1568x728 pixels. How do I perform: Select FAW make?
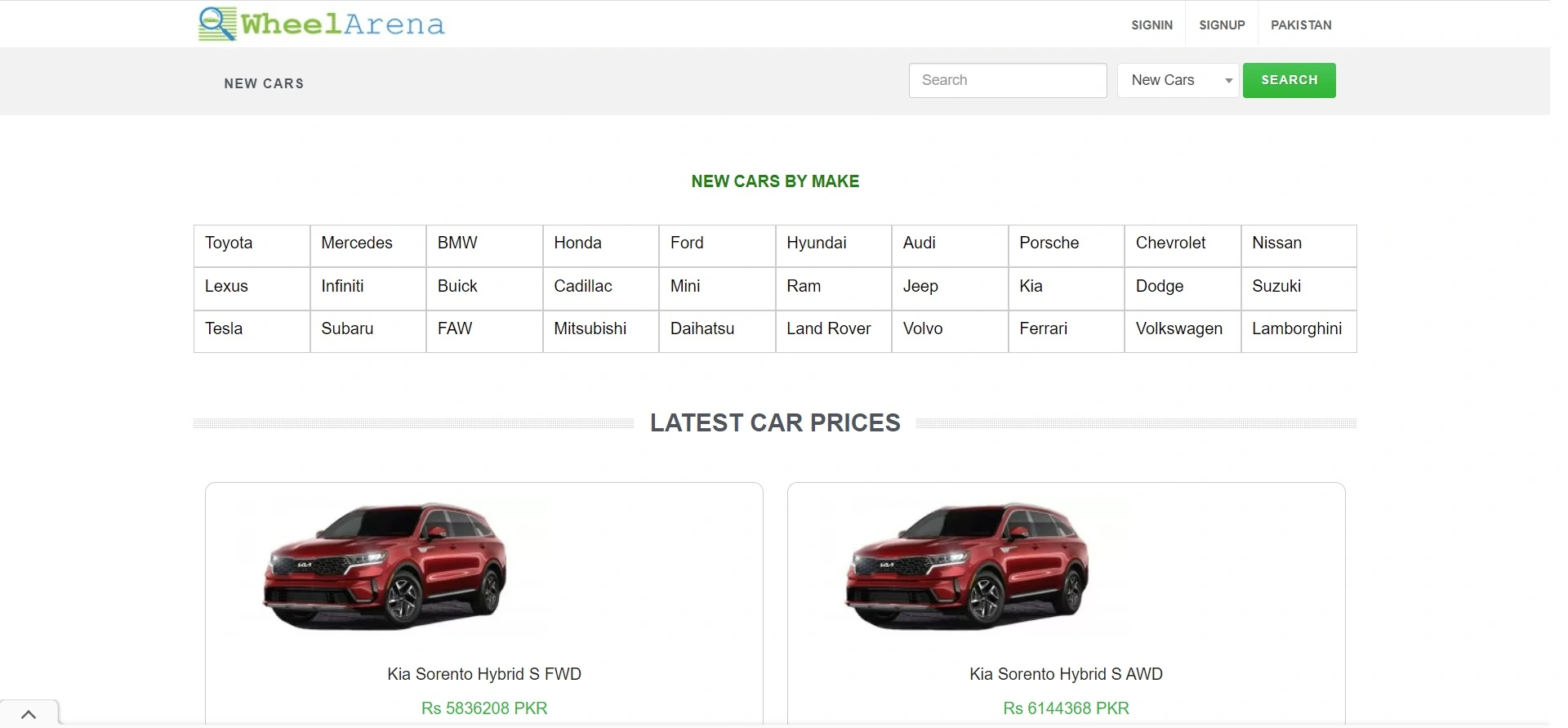[x=455, y=328]
